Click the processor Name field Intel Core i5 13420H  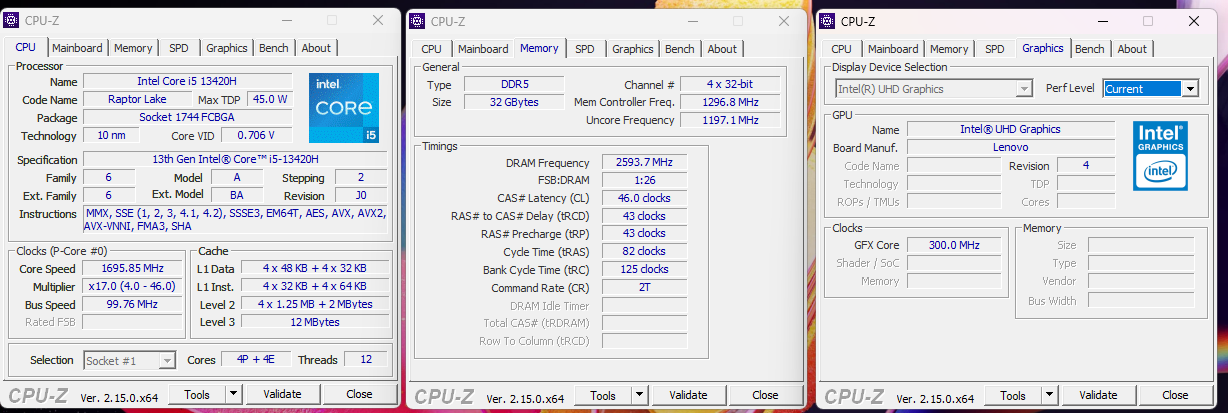point(188,81)
